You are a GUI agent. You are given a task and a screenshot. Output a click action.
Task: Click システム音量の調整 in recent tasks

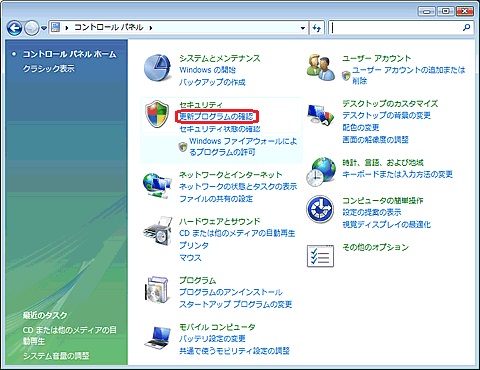[56, 356]
